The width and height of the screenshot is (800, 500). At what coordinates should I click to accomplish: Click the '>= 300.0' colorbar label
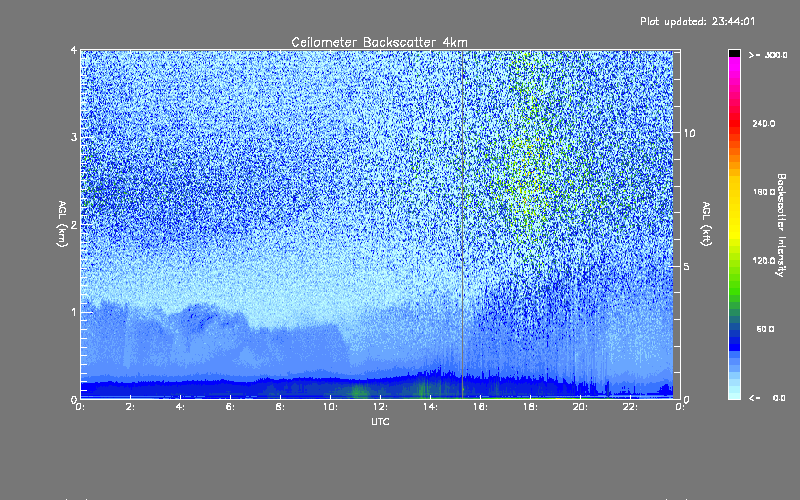[768, 55]
